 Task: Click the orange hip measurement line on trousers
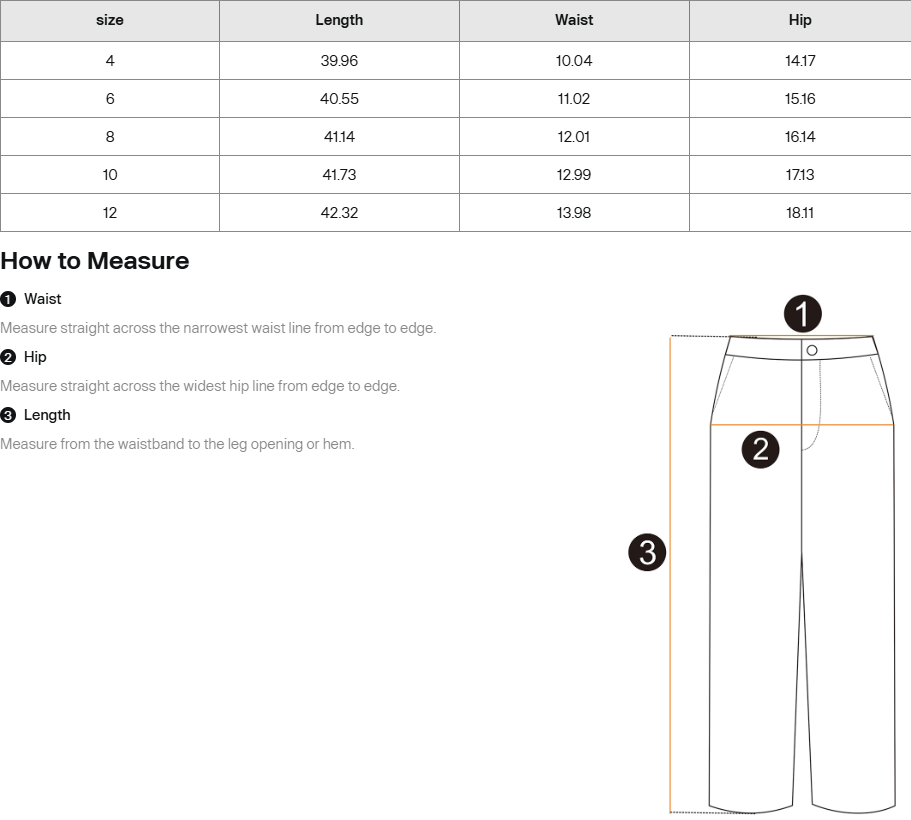[x=802, y=425]
